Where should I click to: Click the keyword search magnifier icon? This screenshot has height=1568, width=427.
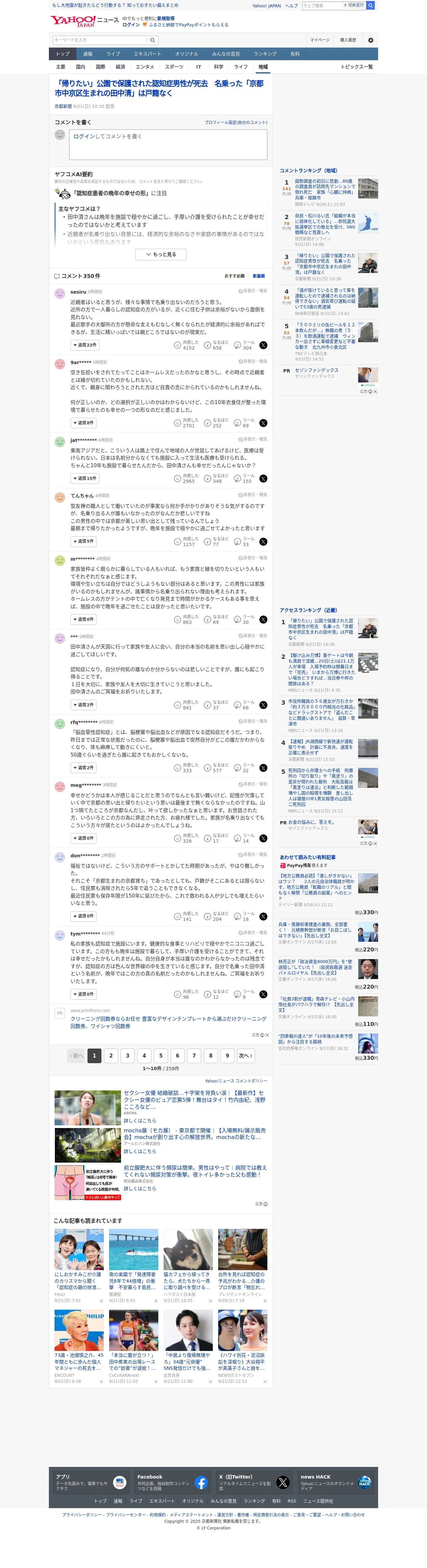153,40
